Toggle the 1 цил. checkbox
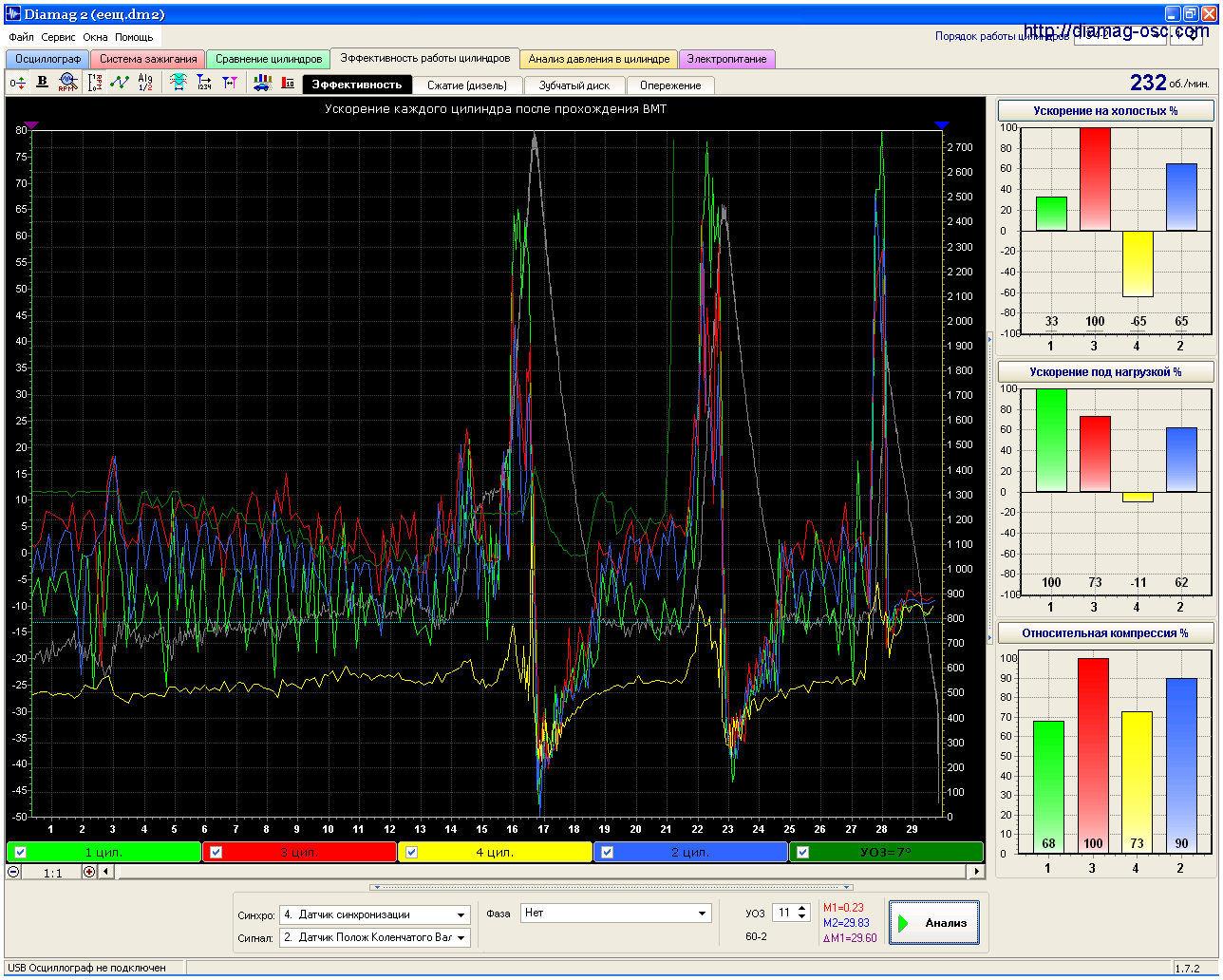Viewport: 1223px width, 980px height. 20,852
